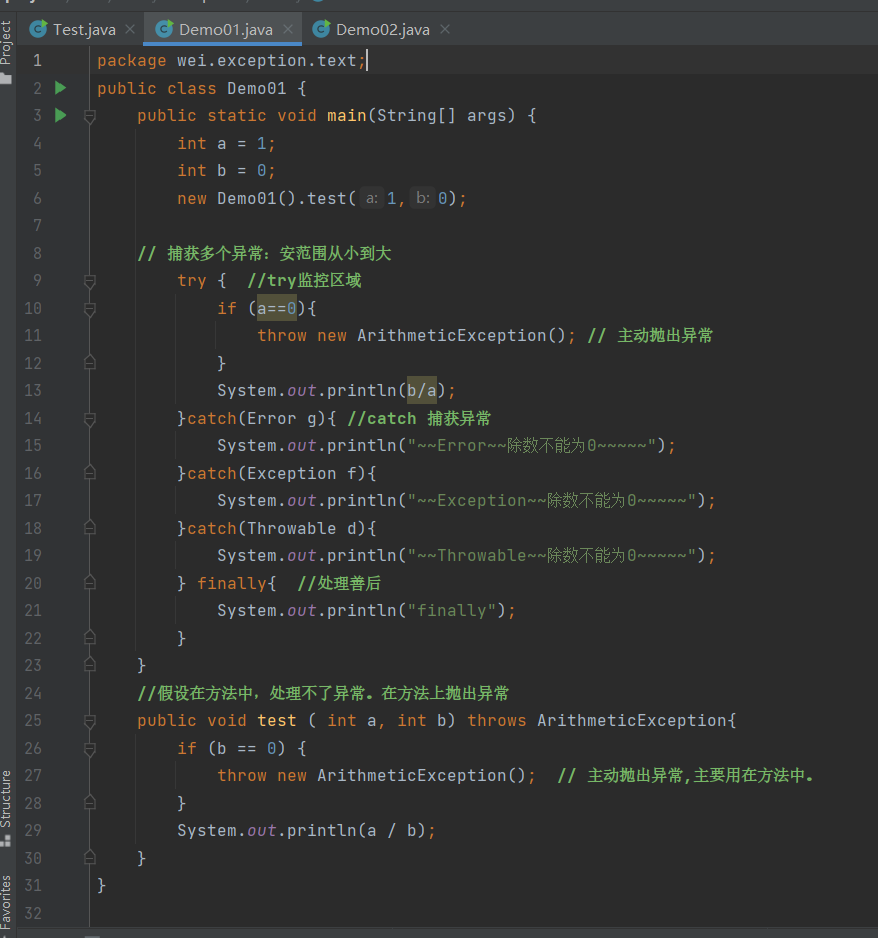
Task: Run main method via gutter arrow on line 3
Action: tap(60, 115)
